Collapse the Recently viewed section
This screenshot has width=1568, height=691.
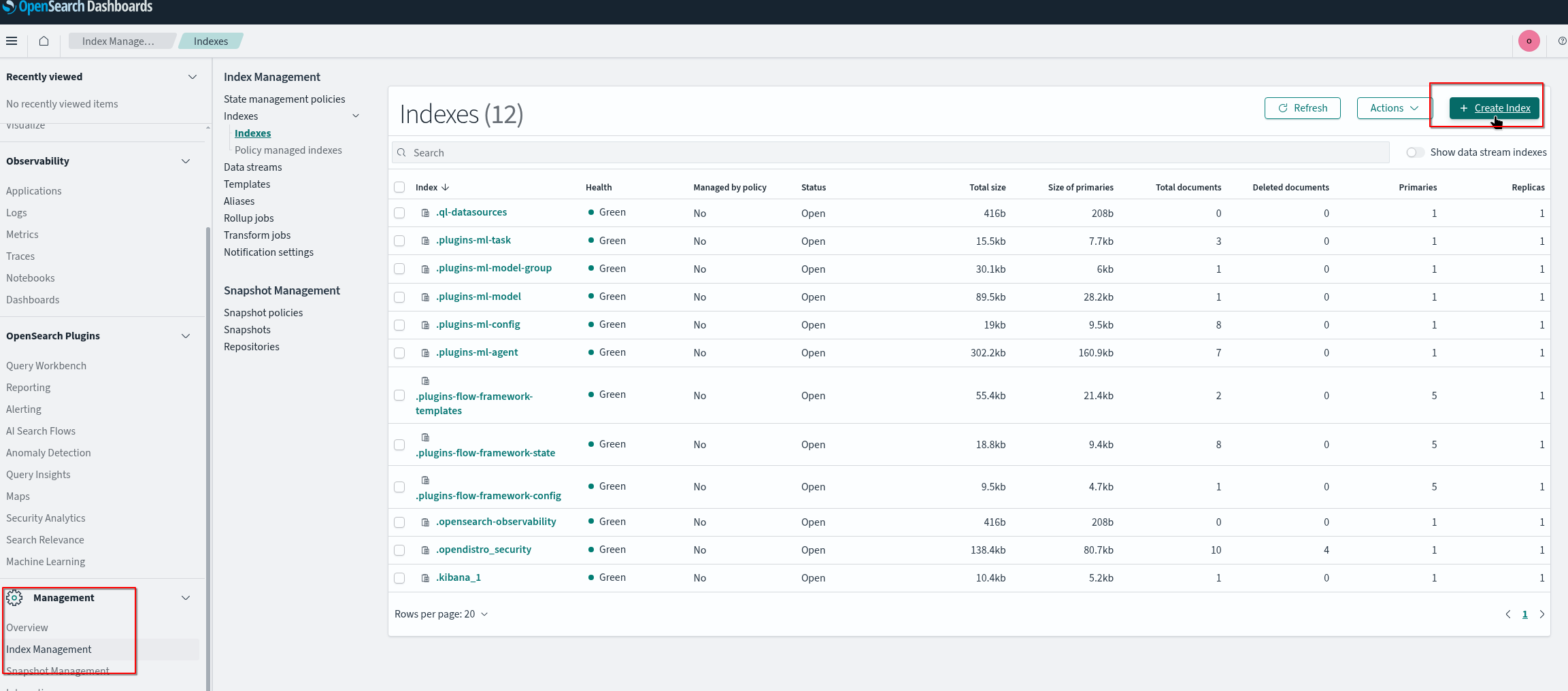[193, 77]
